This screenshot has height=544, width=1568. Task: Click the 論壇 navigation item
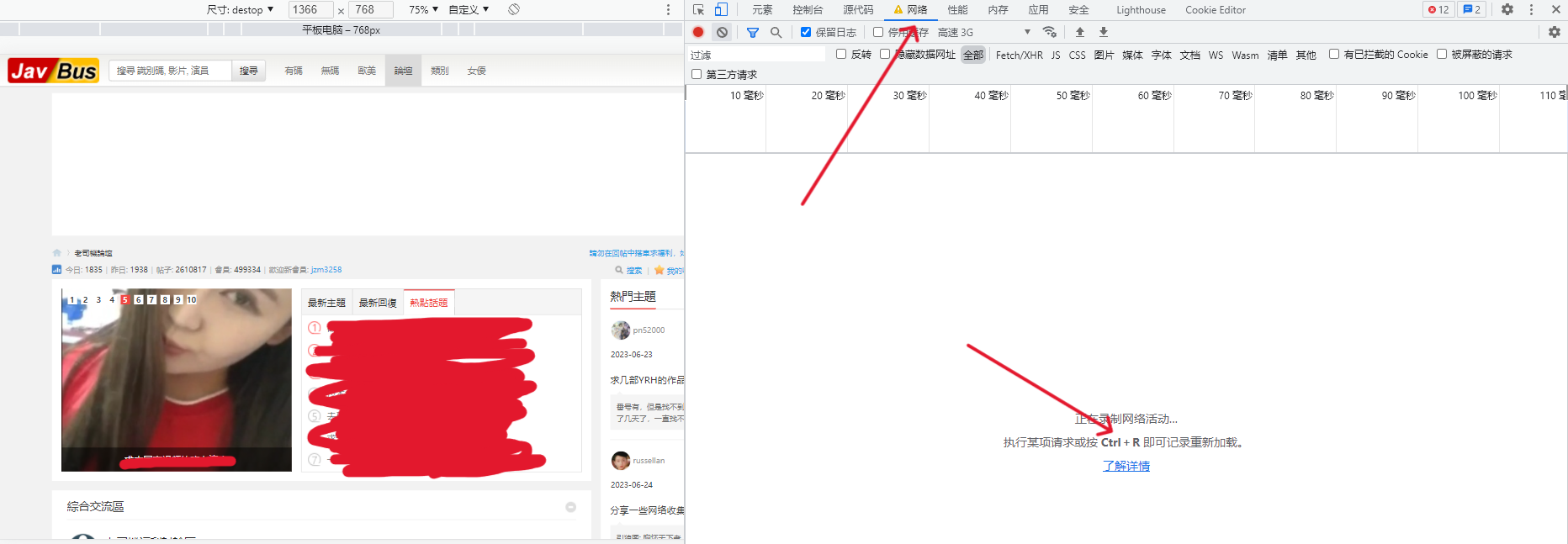click(x=403, y=71)
